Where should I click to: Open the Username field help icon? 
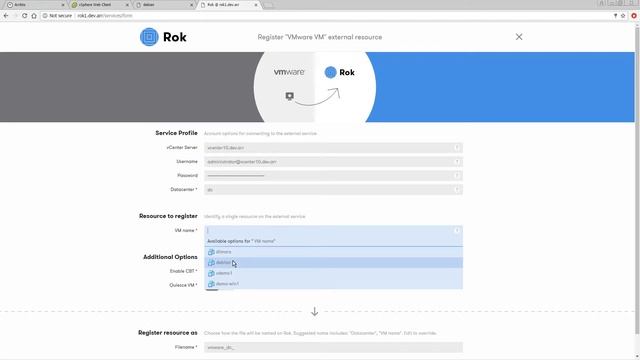click(457, 162)
